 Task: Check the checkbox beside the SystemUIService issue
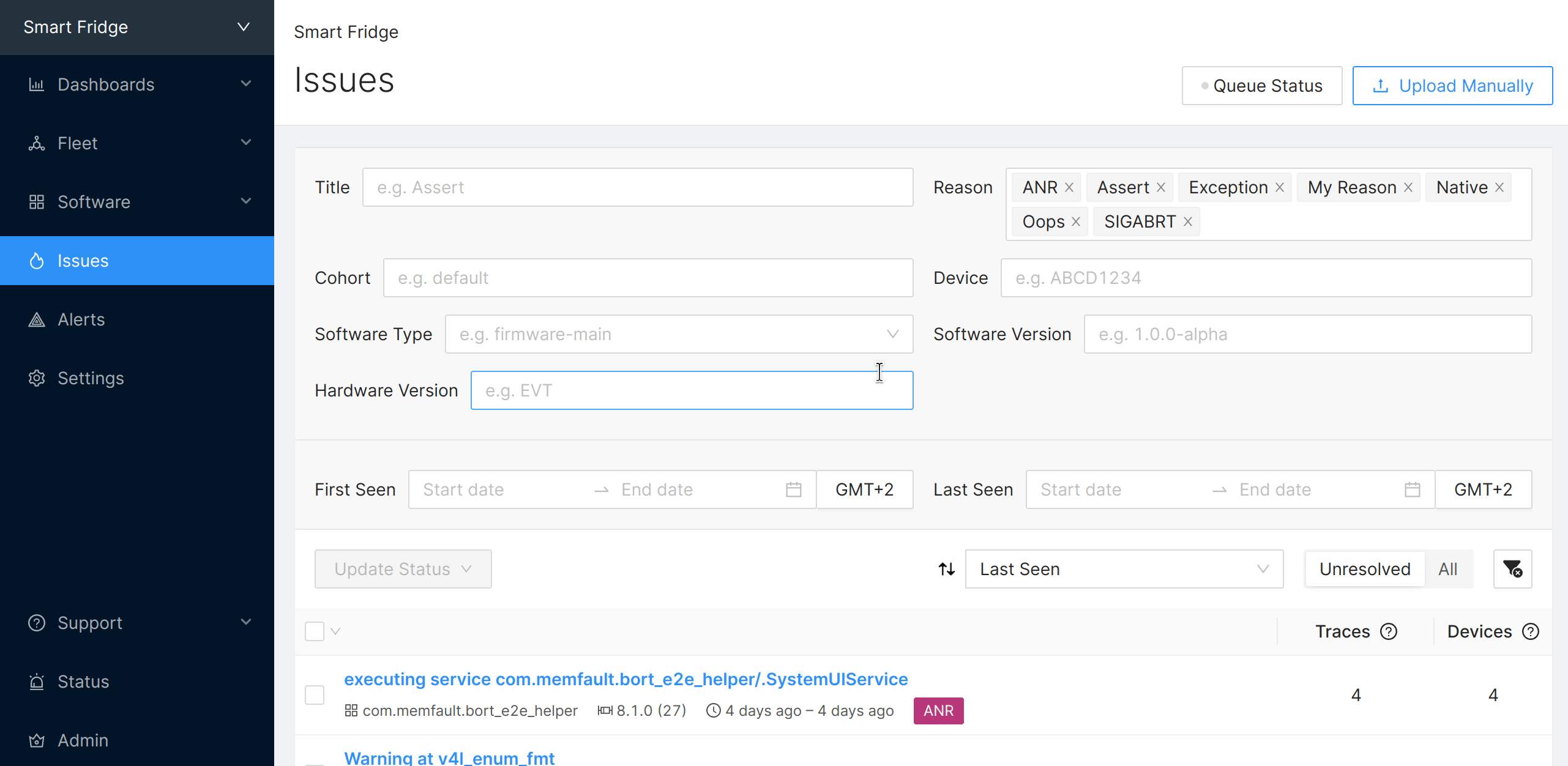pyautogui.click(x=314, y=695)
